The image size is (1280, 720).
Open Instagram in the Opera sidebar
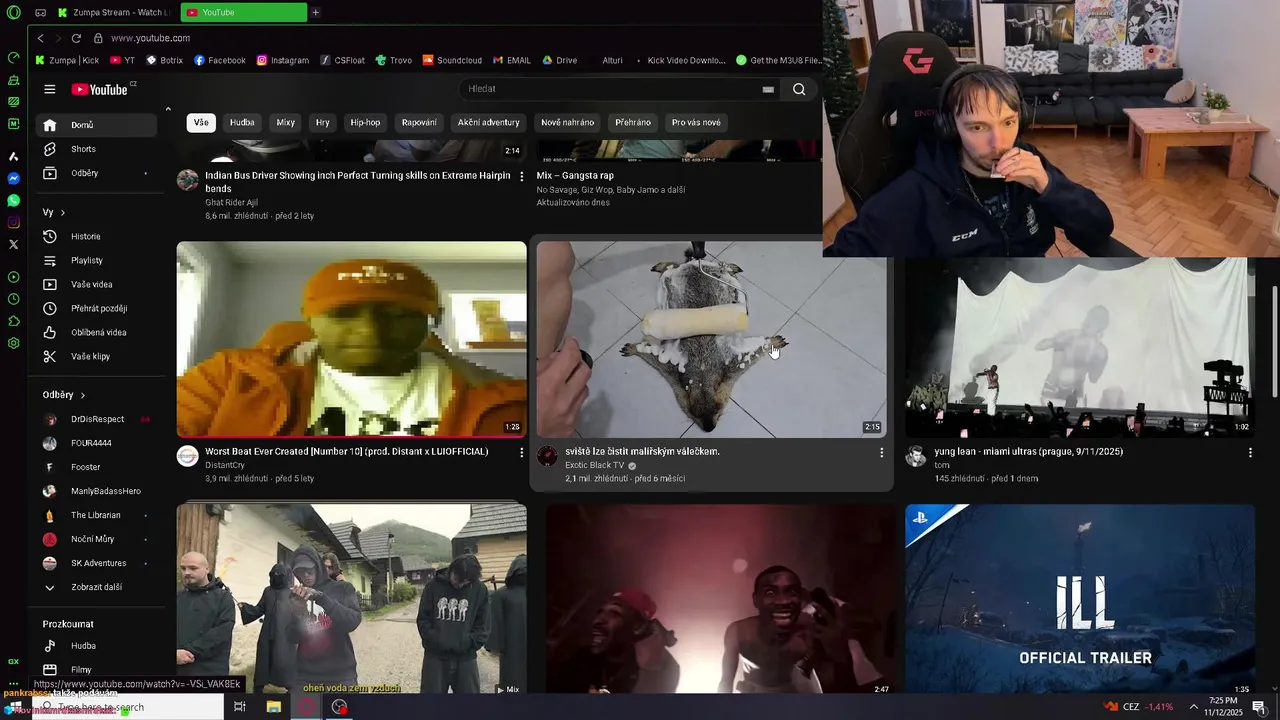pyautogui.click(x=13, y=222)
